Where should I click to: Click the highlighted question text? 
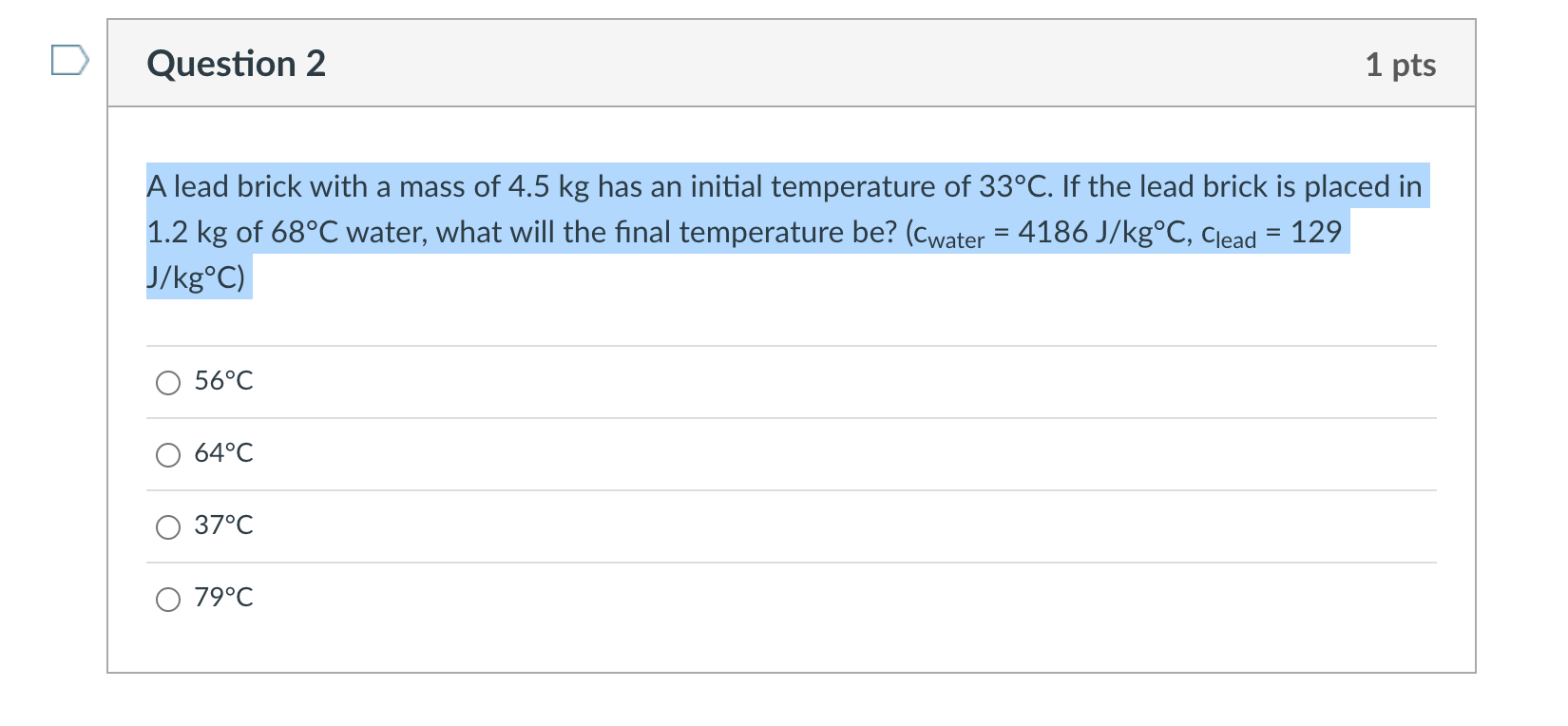665,231
